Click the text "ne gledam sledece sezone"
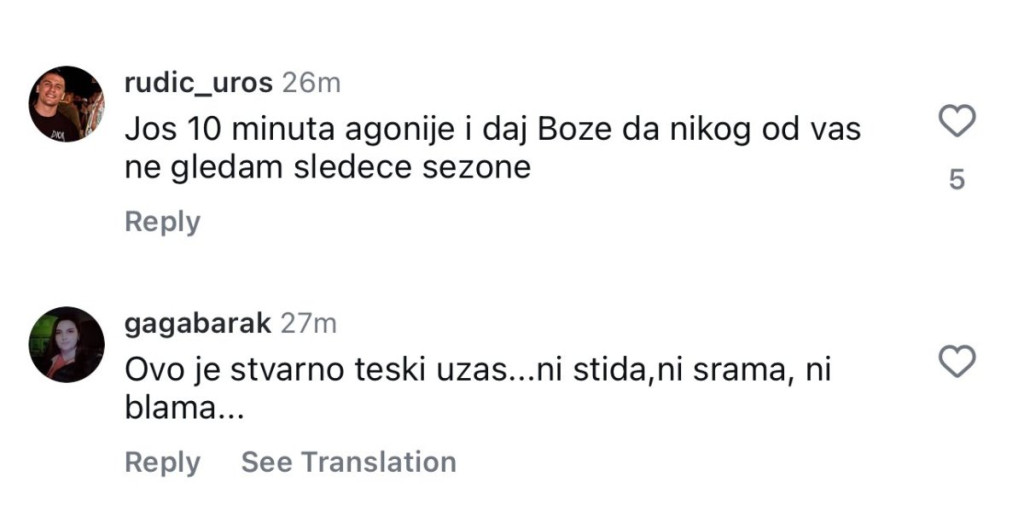The width and height of the screenshot is (1024, 517). coord(327,168)
